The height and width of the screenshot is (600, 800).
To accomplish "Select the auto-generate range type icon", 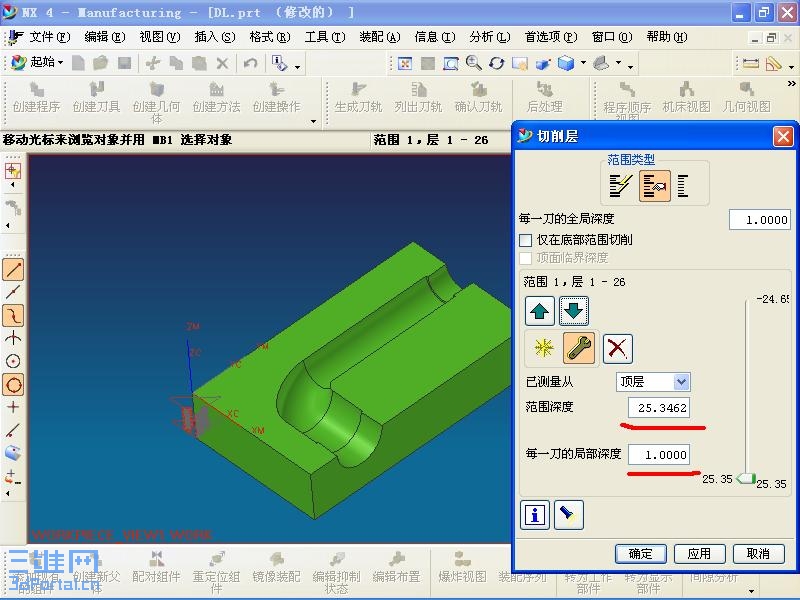I will pos(620,185).
